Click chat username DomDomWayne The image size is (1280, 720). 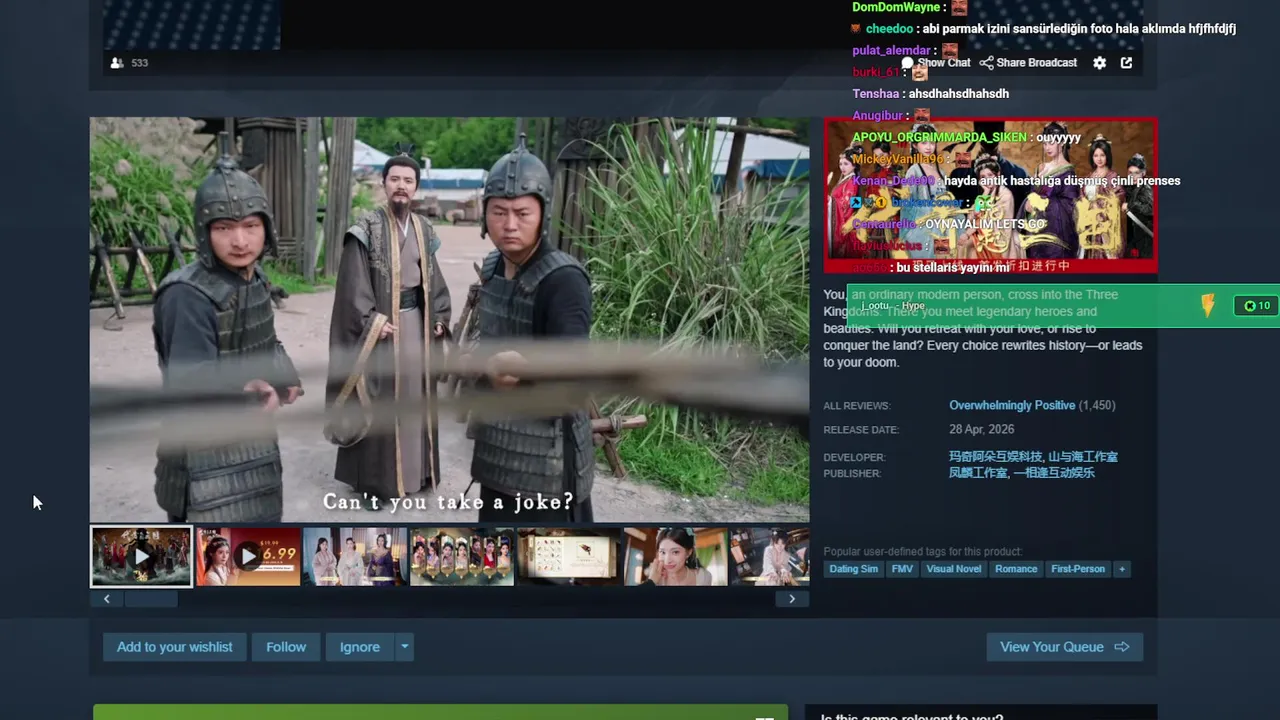click(896, 7)
